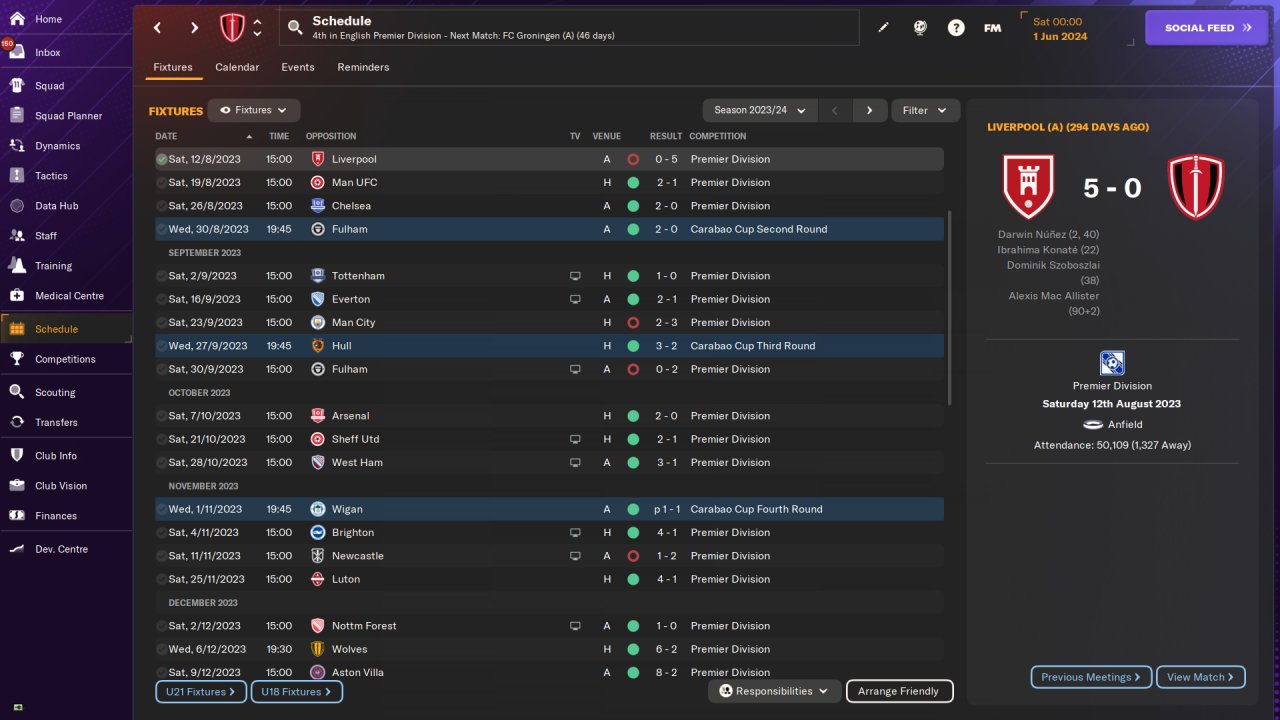Open U21 Fixtures
The image size is (1280, 720).
pyautogui.click(x=201, y=691)
